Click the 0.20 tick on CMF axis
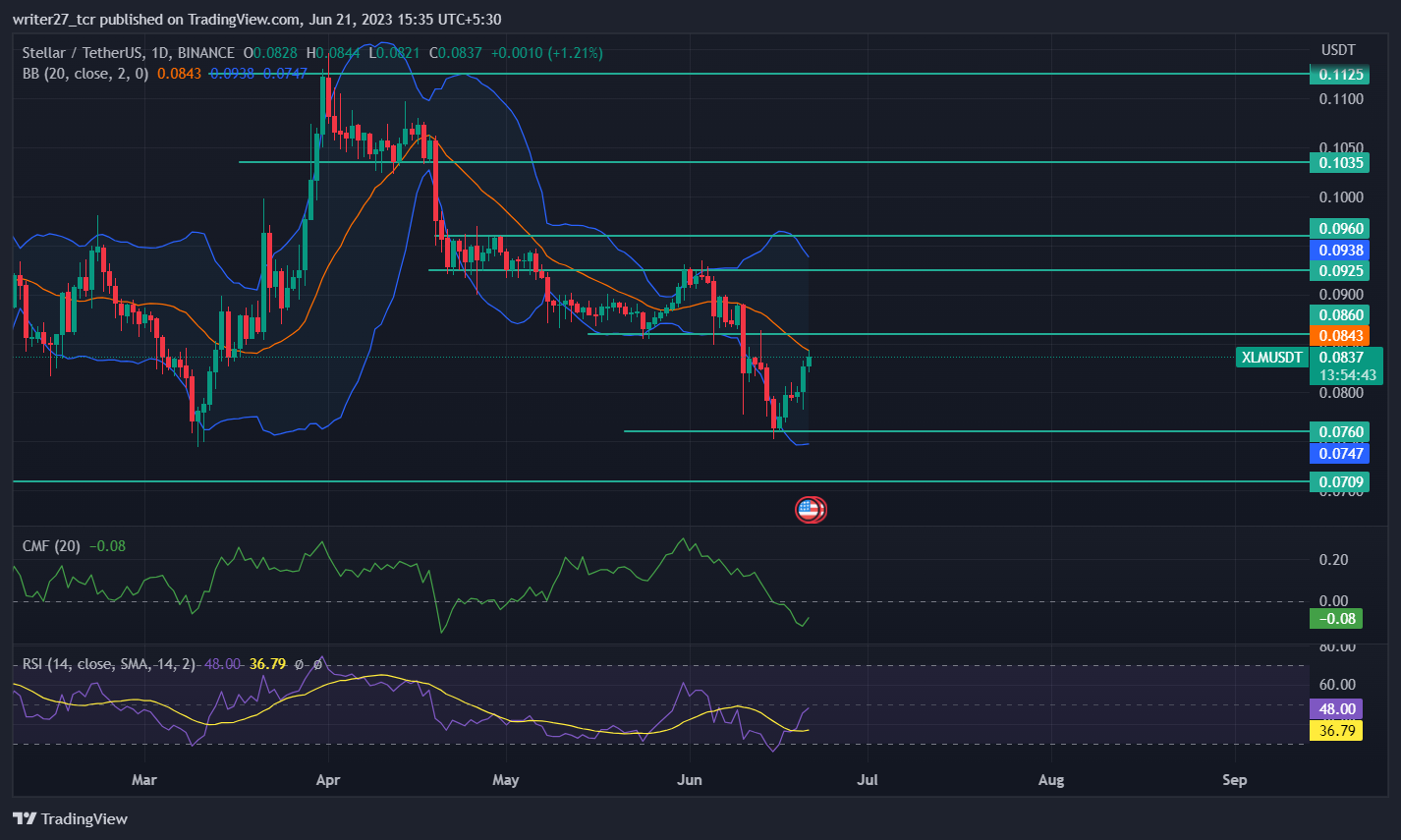This screenshot has width=1401, height=840. (x=1334, y=560)
